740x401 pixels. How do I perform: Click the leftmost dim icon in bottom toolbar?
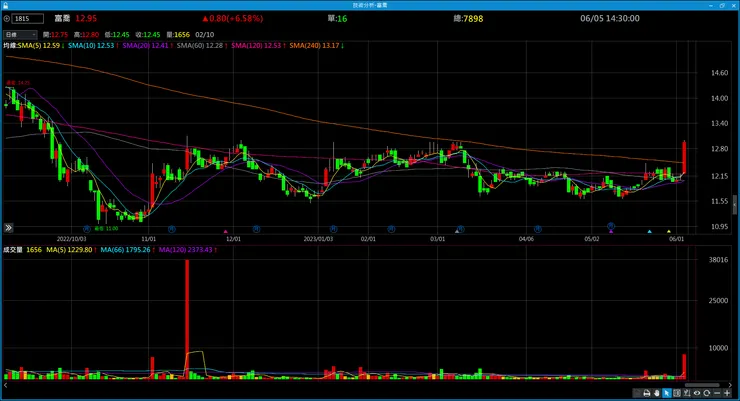click(x=637, y=393)
